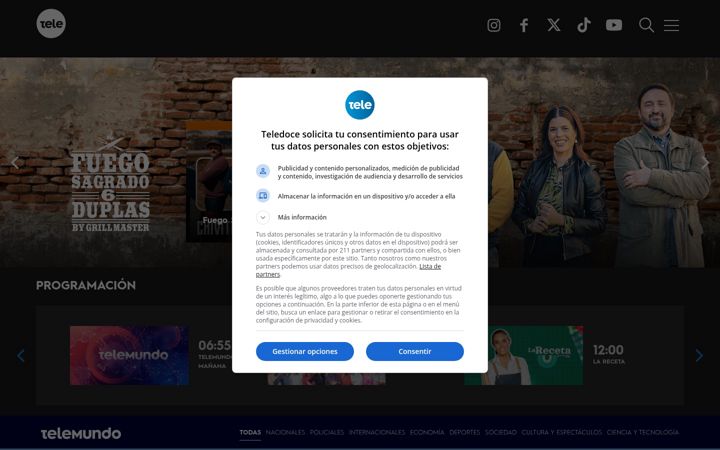The width and height of the screenshot is (720, 450).
Task: Click the 12:00 La Receta schedule time
Action: [608, 350]
